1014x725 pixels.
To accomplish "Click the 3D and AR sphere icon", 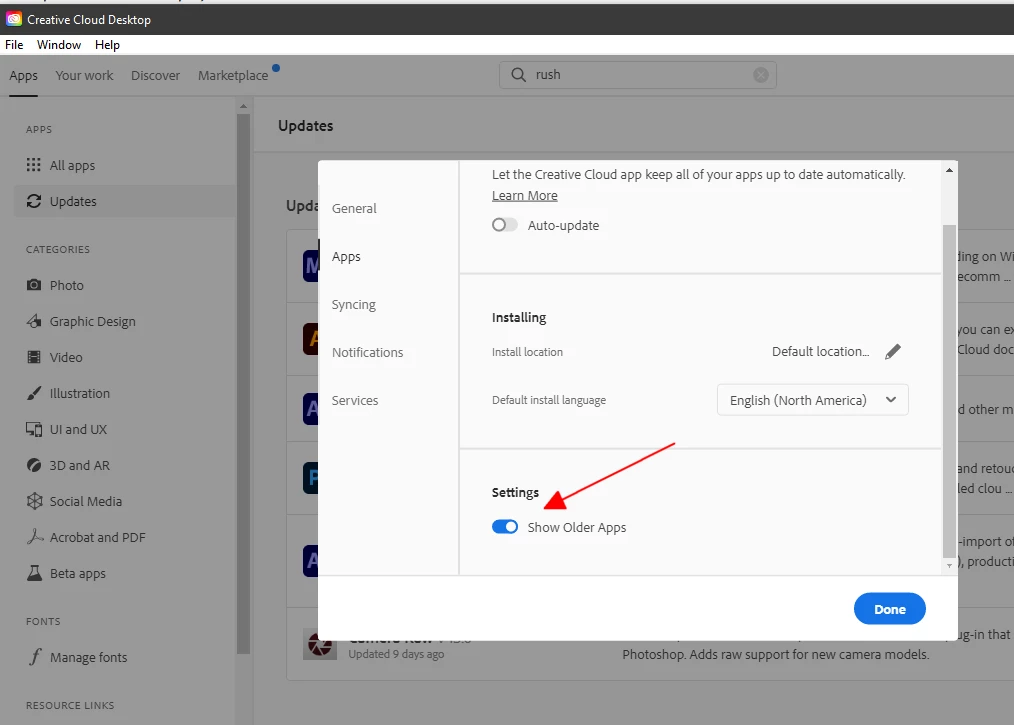I will pos(34,465).
